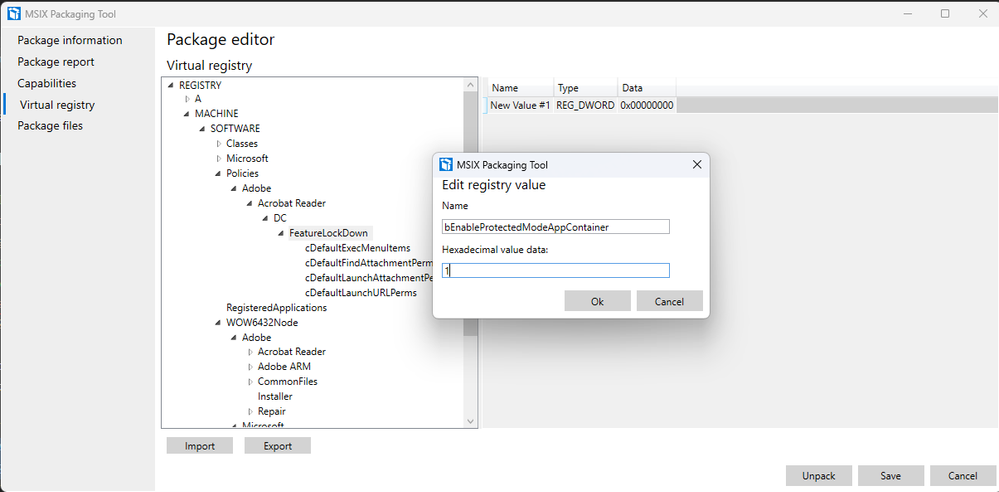Collapse the WOW6432Node node

pos(219,322)
